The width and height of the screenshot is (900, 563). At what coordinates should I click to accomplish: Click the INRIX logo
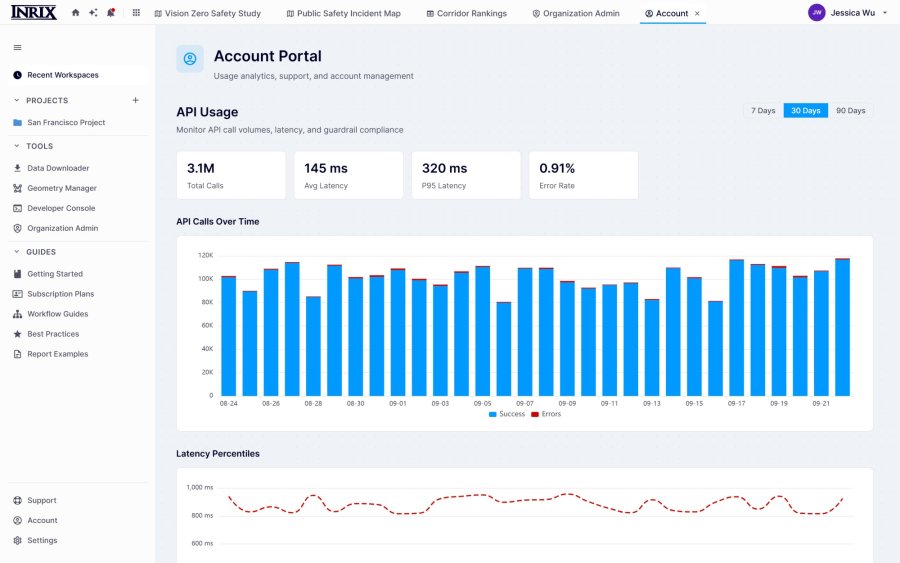(34, 12)
